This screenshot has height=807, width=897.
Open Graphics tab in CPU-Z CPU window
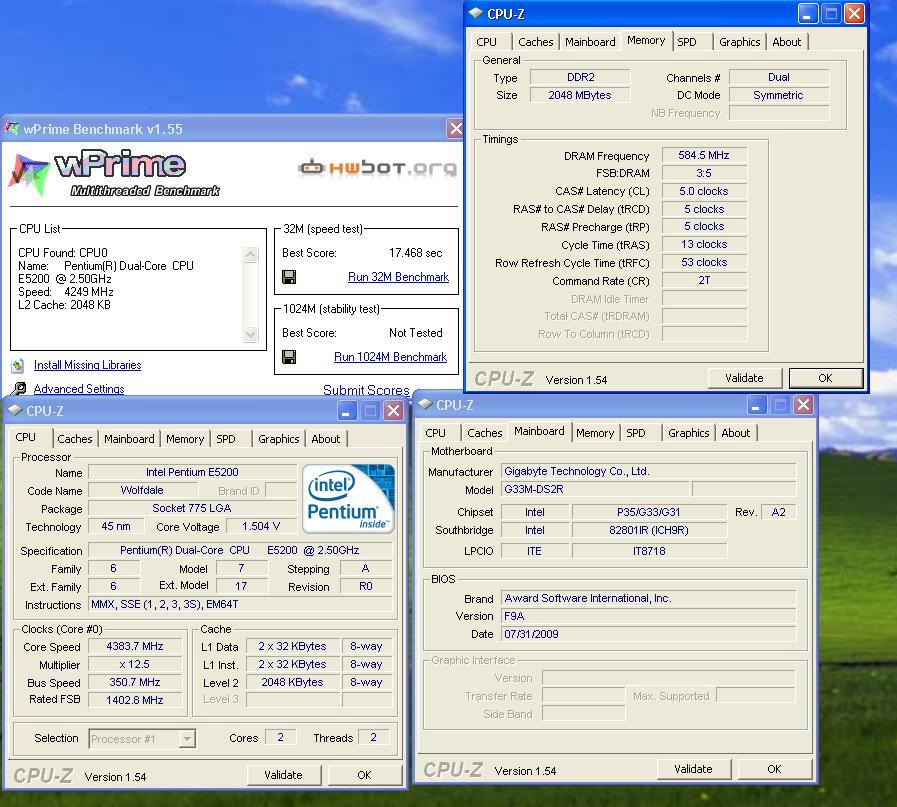point(278,439)
